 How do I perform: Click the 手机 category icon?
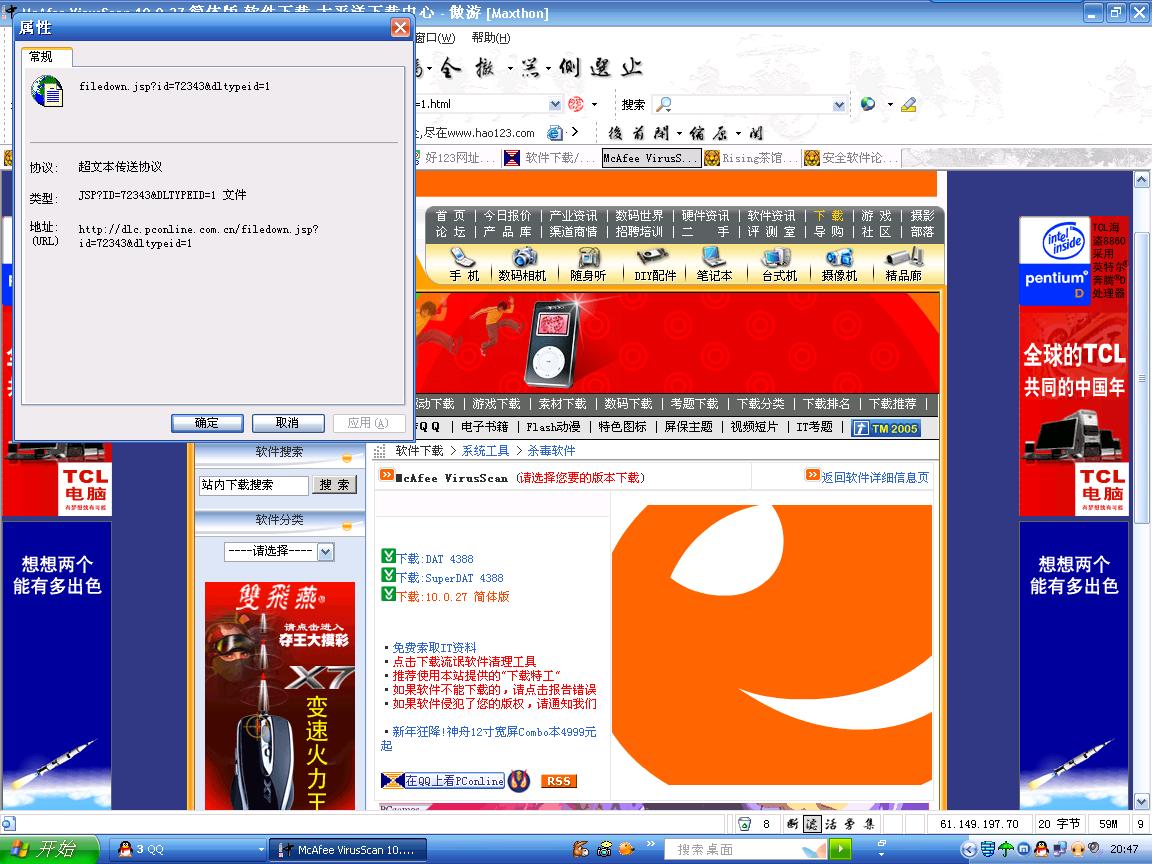tap(464, 264)
